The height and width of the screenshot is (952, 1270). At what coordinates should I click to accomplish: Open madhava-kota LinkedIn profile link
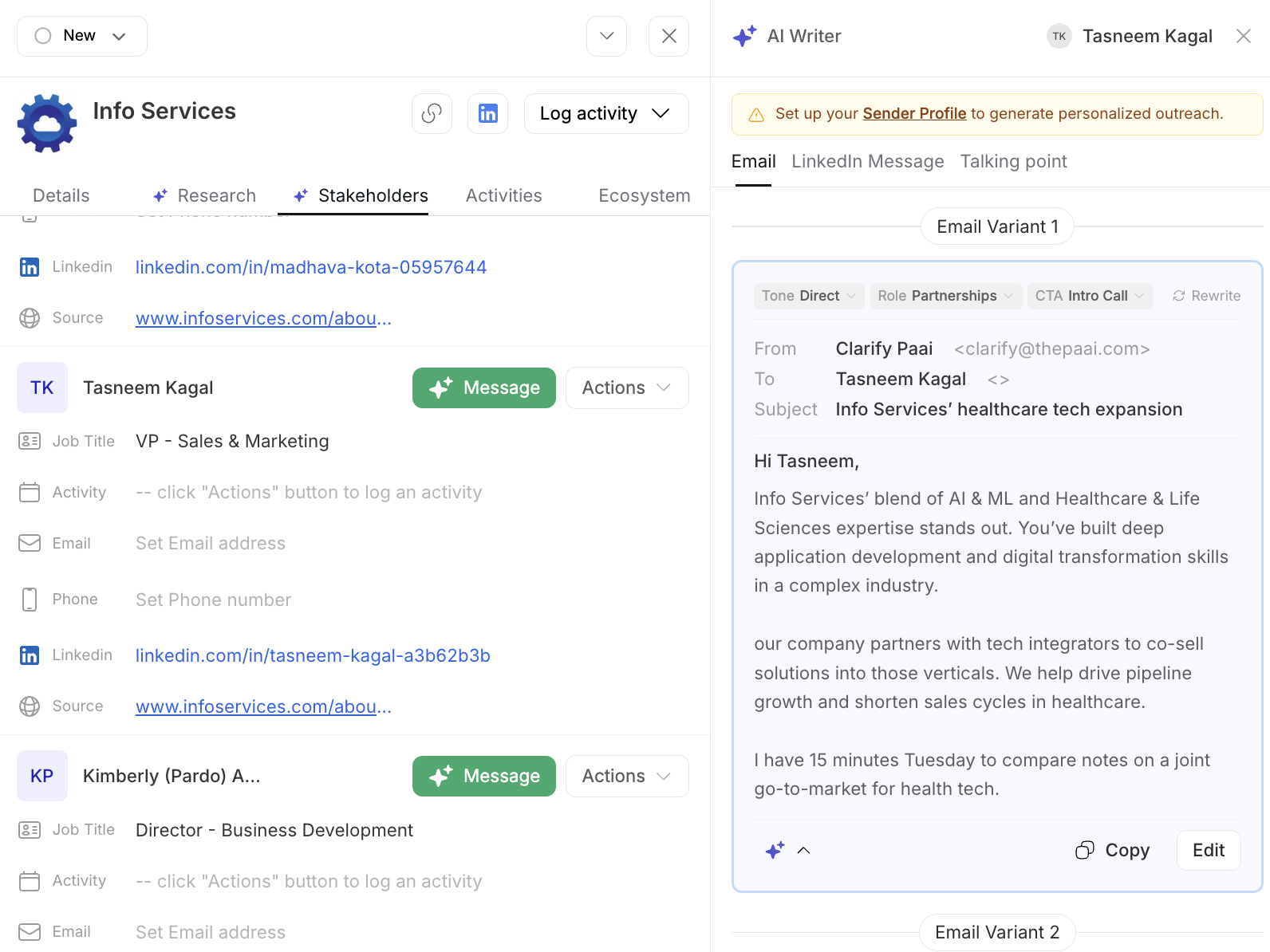click(x=311, y=267)
